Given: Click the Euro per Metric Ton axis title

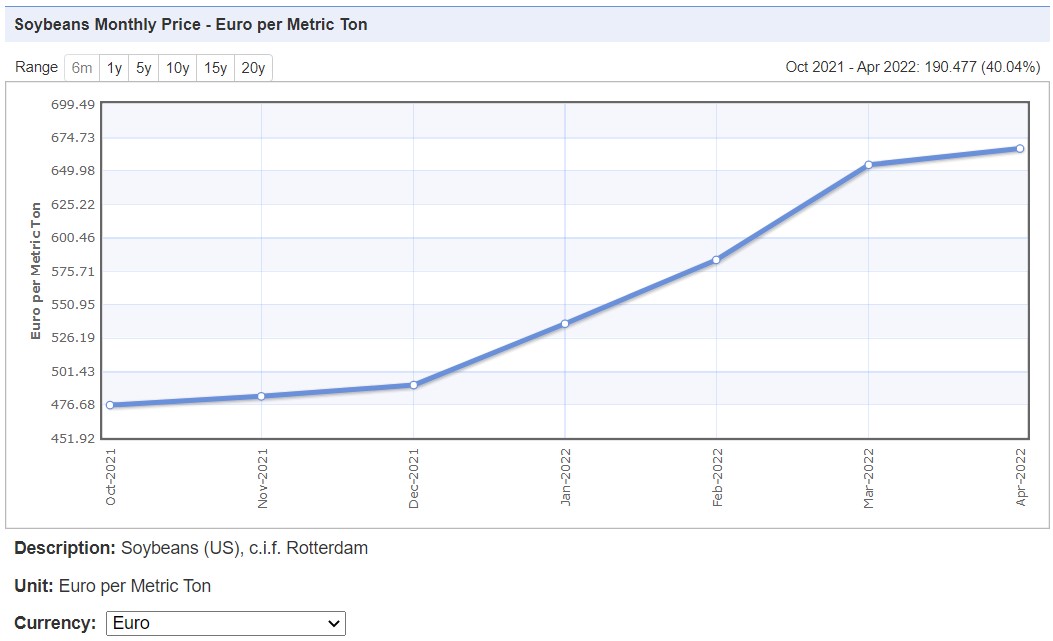Looking at the screenshot, I should [x=36, y=271].
